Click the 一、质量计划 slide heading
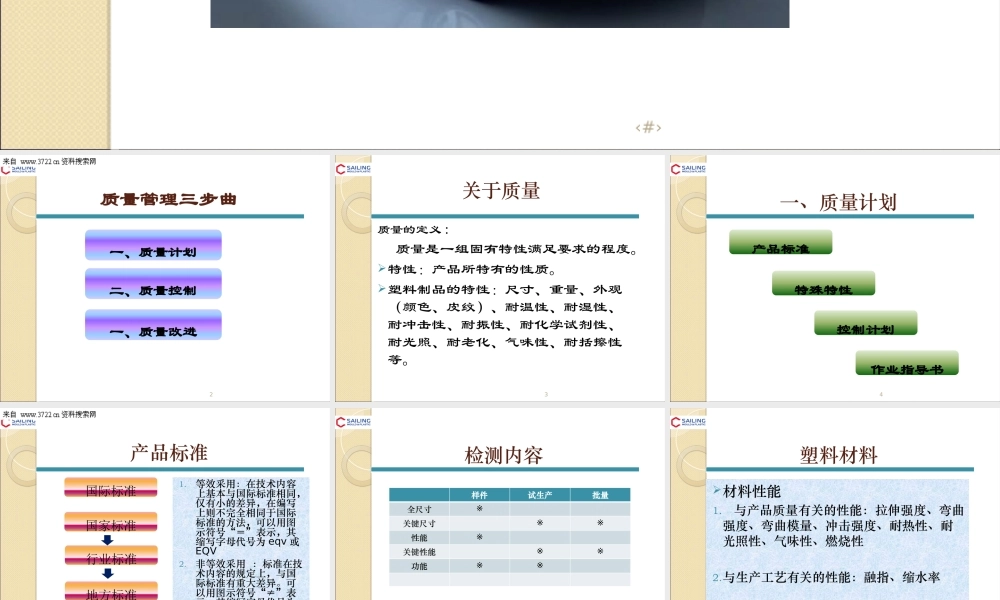 point(838,202)
